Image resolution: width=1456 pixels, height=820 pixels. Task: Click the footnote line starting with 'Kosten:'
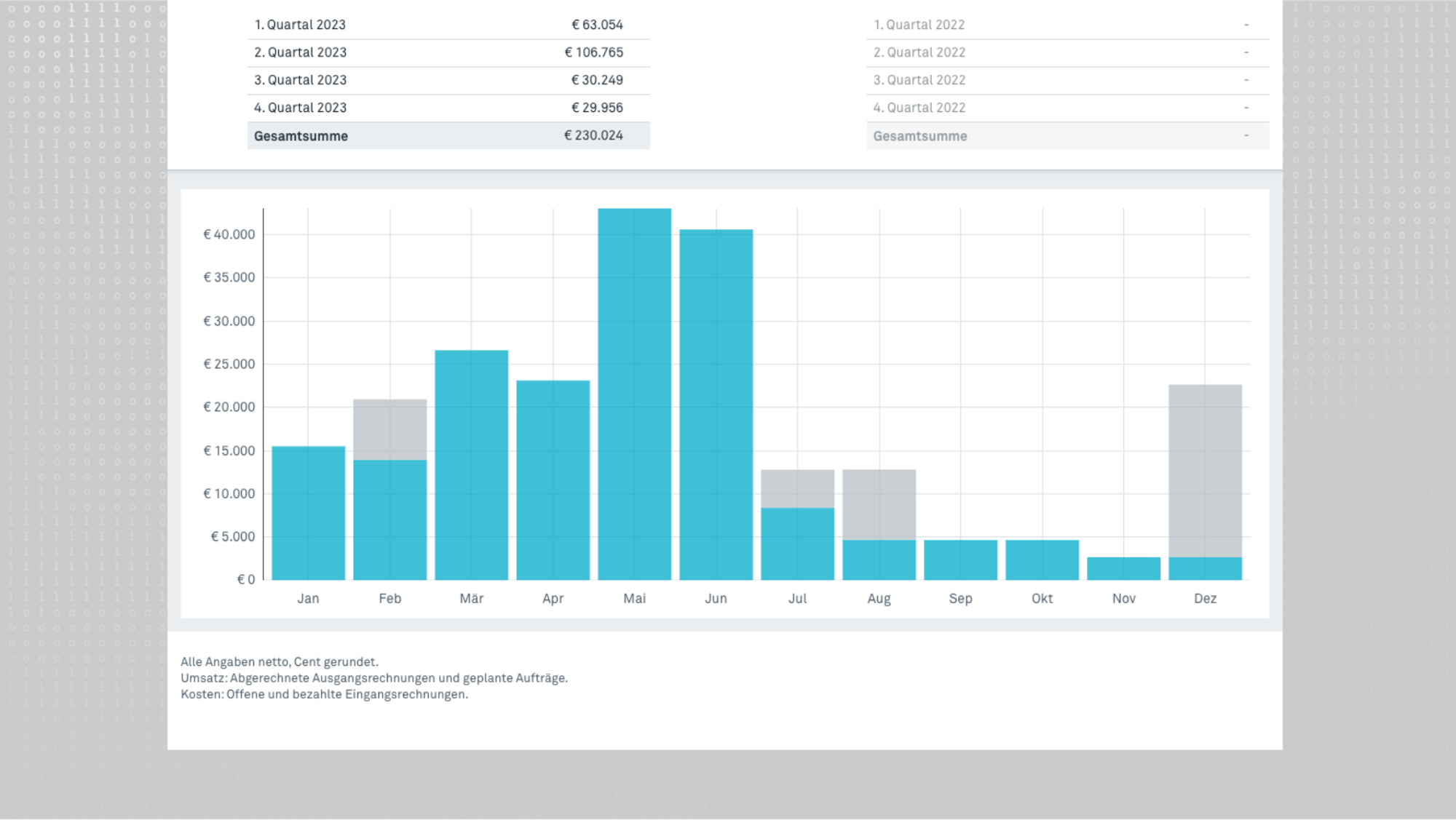point(325,694)
